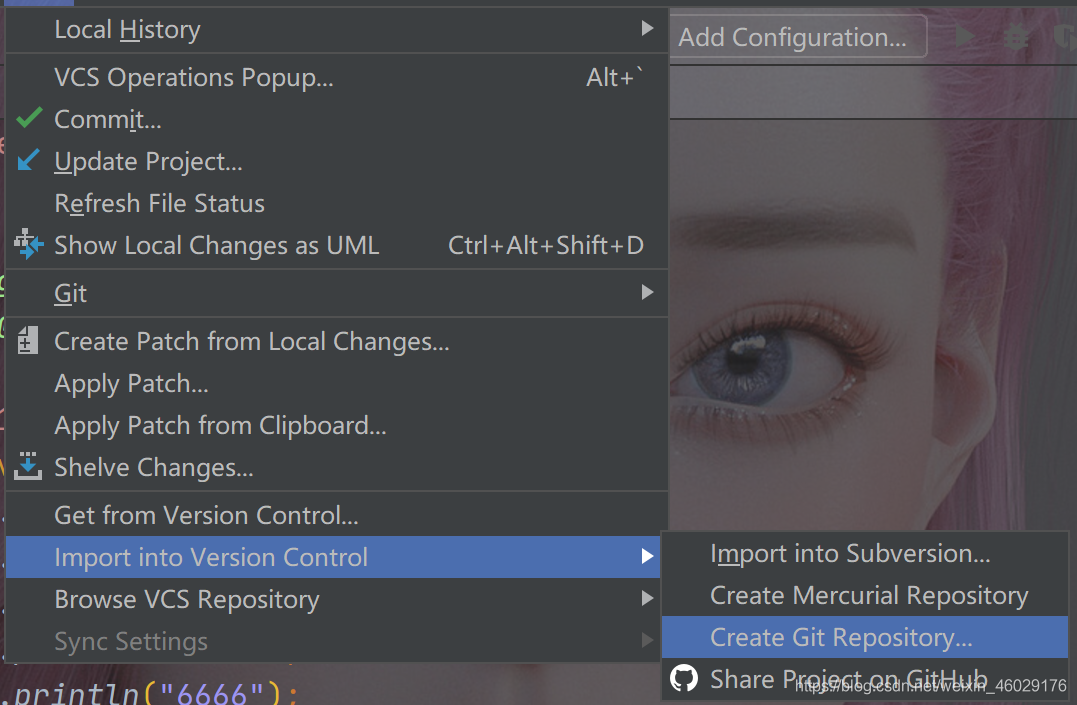Open VCS Operations Popup...
This screenshot has width=1077, height=705.
(x=194, y=77)
